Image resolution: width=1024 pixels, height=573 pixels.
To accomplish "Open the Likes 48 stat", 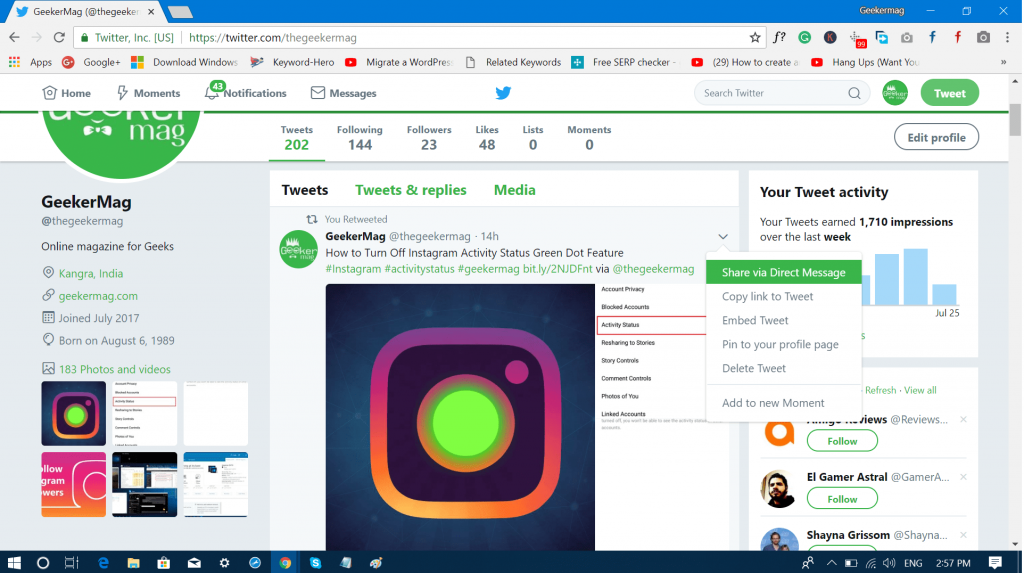I will coord(487,138).
